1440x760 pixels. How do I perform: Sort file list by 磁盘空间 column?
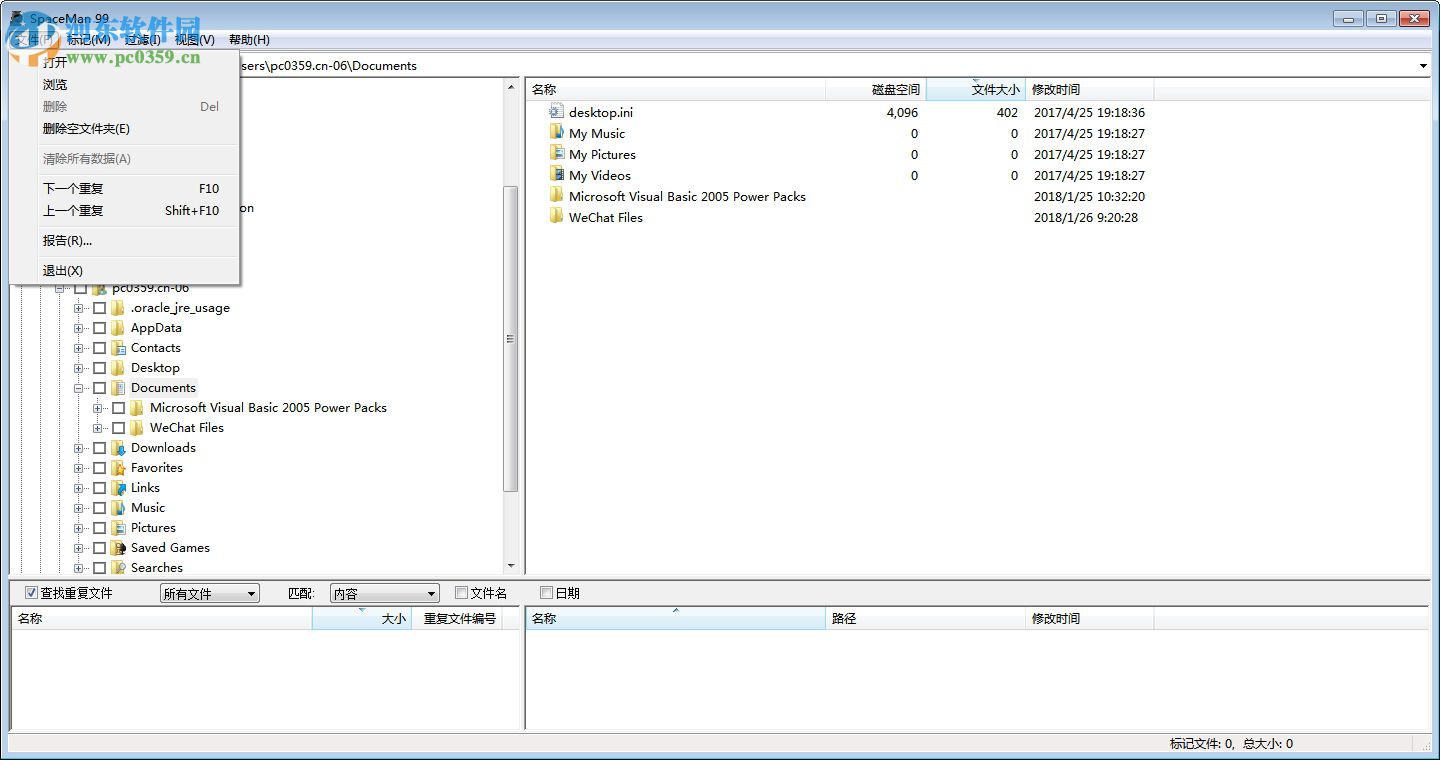pyautogui.click(x=876, y=90)
